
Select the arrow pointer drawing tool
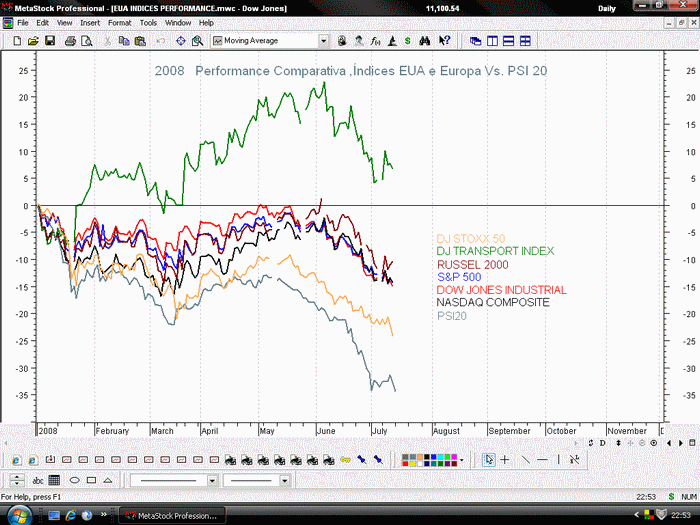pyautogui.click(x=489, y=460)
